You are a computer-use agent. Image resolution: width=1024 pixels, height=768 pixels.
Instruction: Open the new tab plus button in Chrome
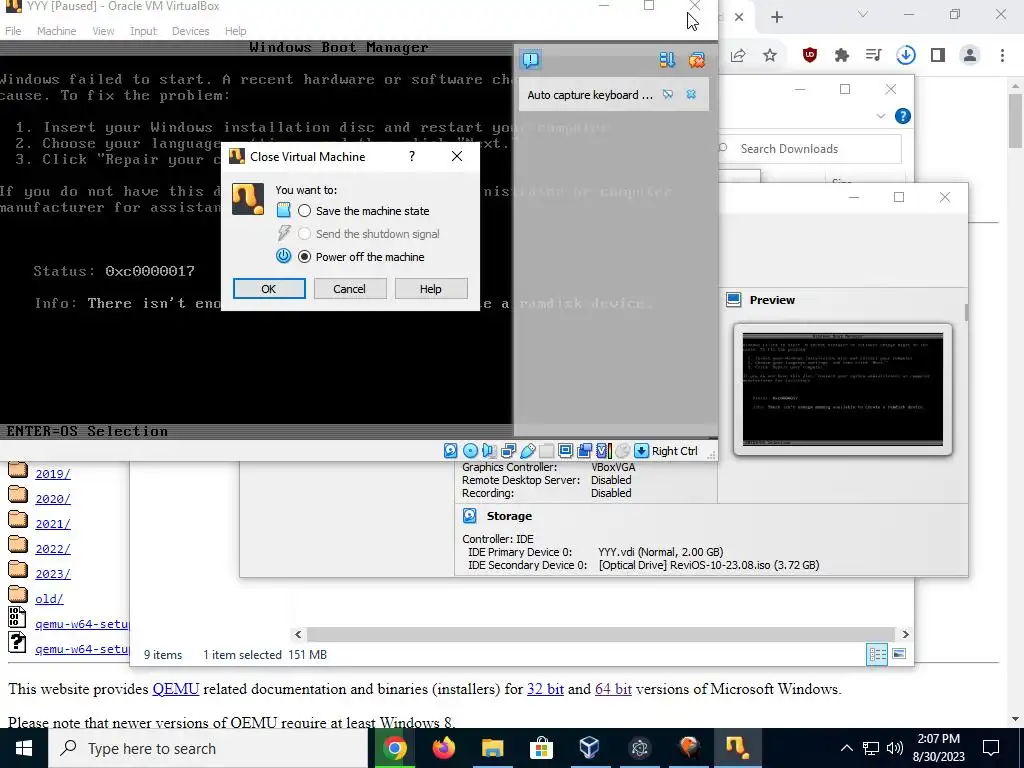coord(776,16)
